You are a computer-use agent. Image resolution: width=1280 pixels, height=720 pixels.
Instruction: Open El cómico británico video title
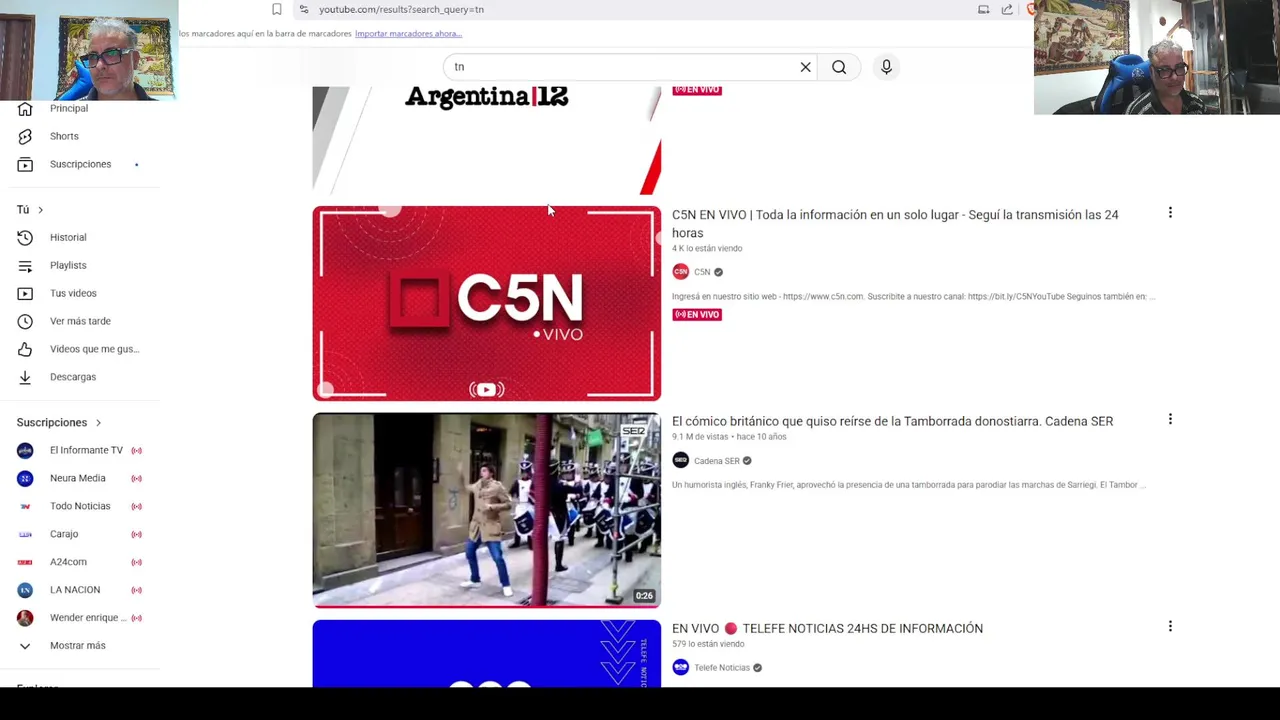point(892,421)
